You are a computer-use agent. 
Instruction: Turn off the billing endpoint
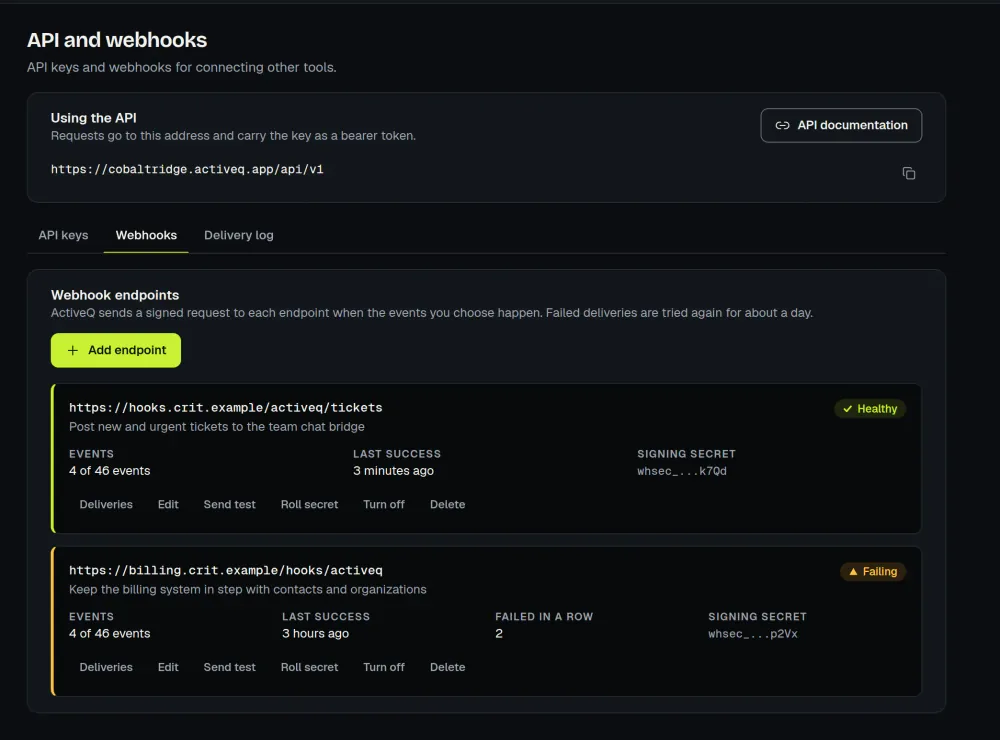(384, 667)
